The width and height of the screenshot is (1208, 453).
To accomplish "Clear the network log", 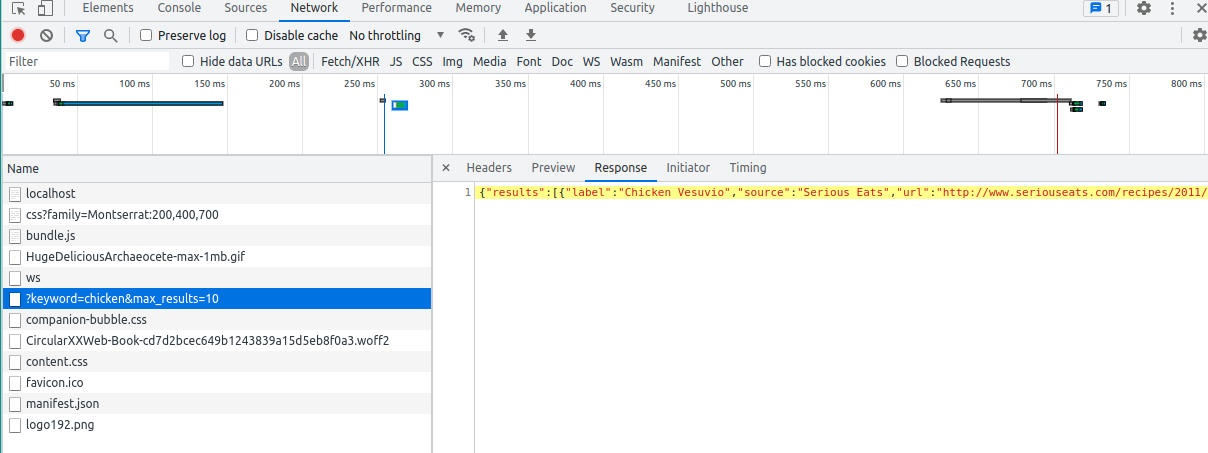I will click(x=46, y=35).
